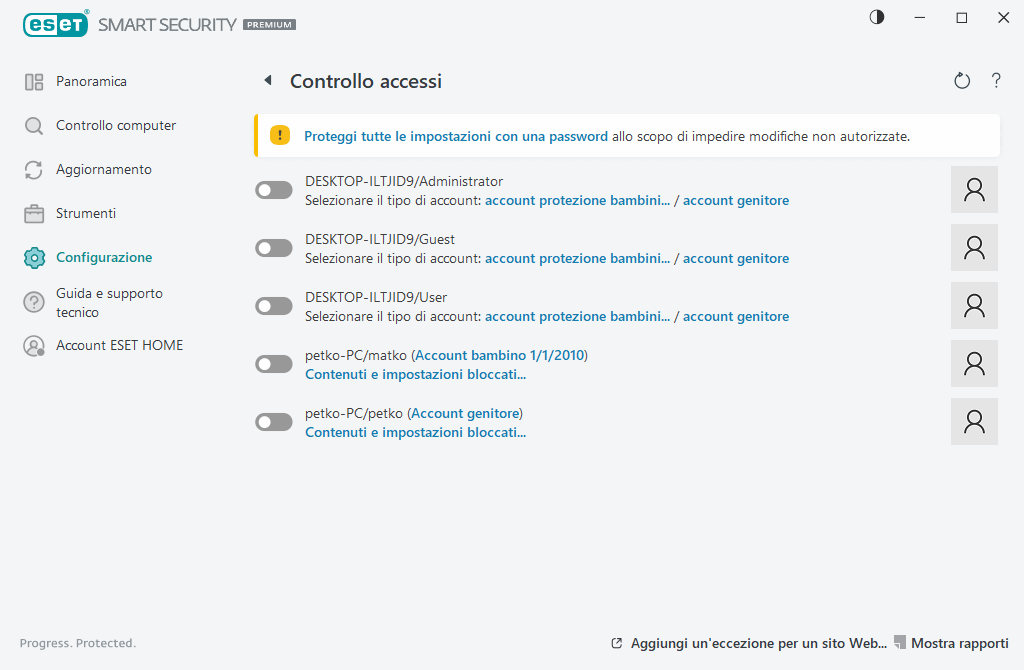
Task: Click the user icon for DESKTOP-ILTJID9/Guest
Action: point(974,248)
